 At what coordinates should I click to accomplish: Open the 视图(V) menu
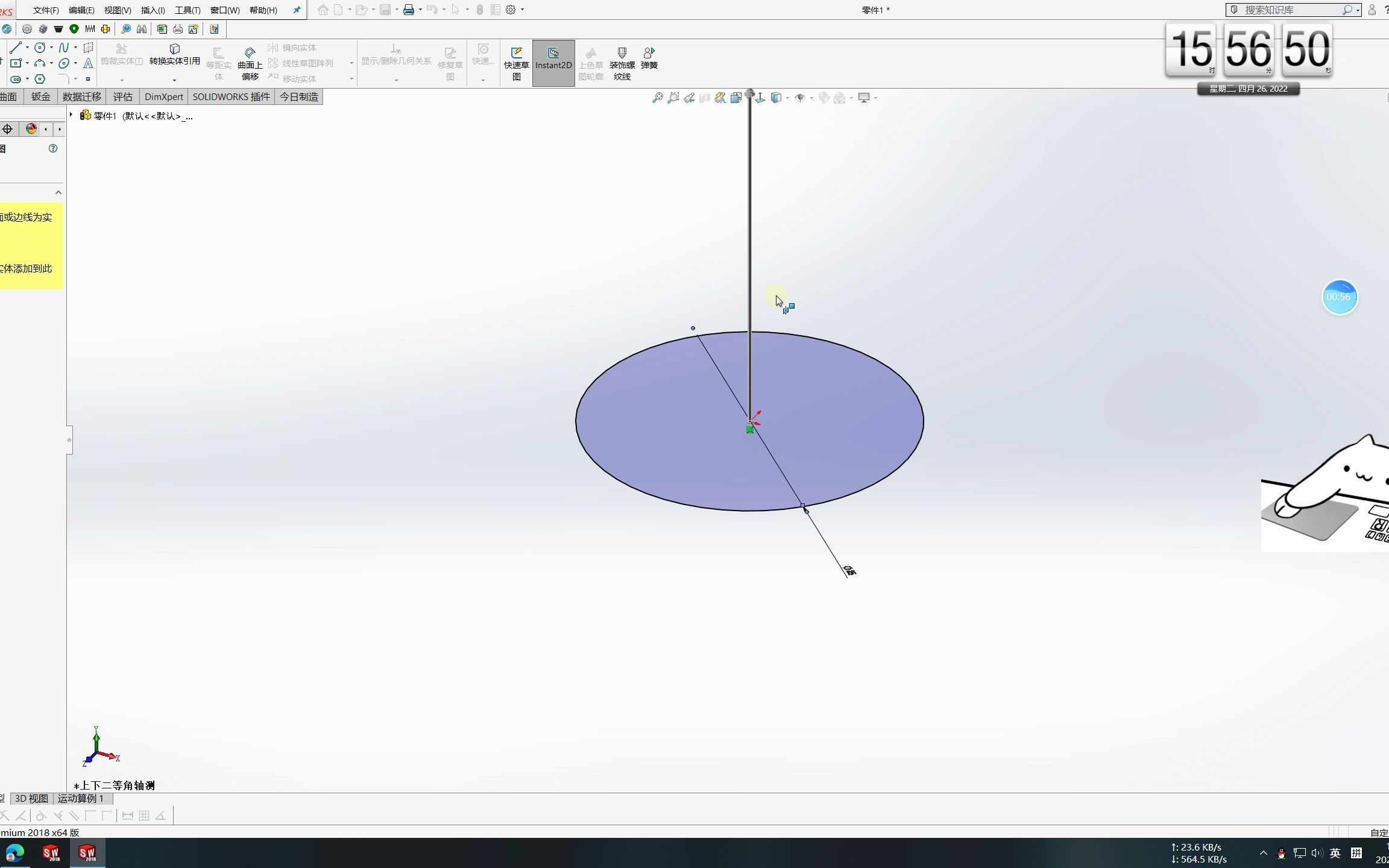click(x=118, y=10)
